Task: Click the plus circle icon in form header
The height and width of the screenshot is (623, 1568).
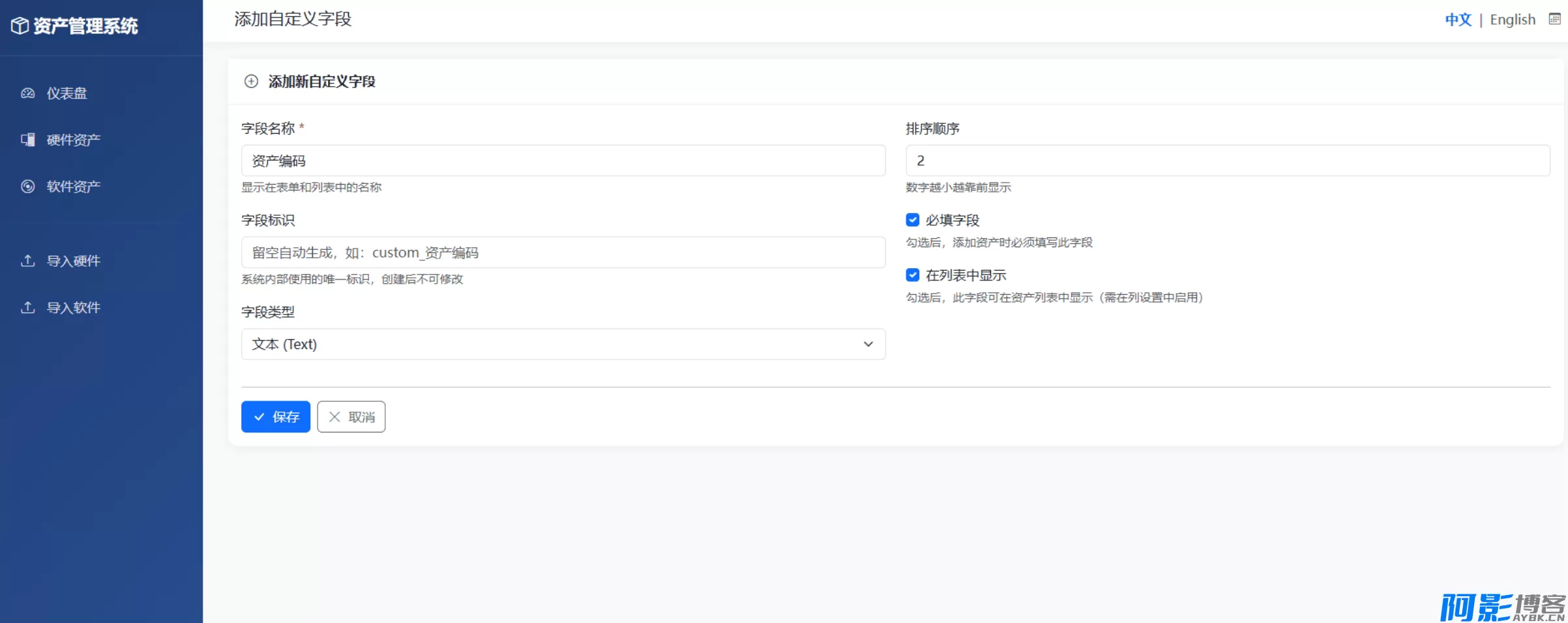Action: pos(251,82)
